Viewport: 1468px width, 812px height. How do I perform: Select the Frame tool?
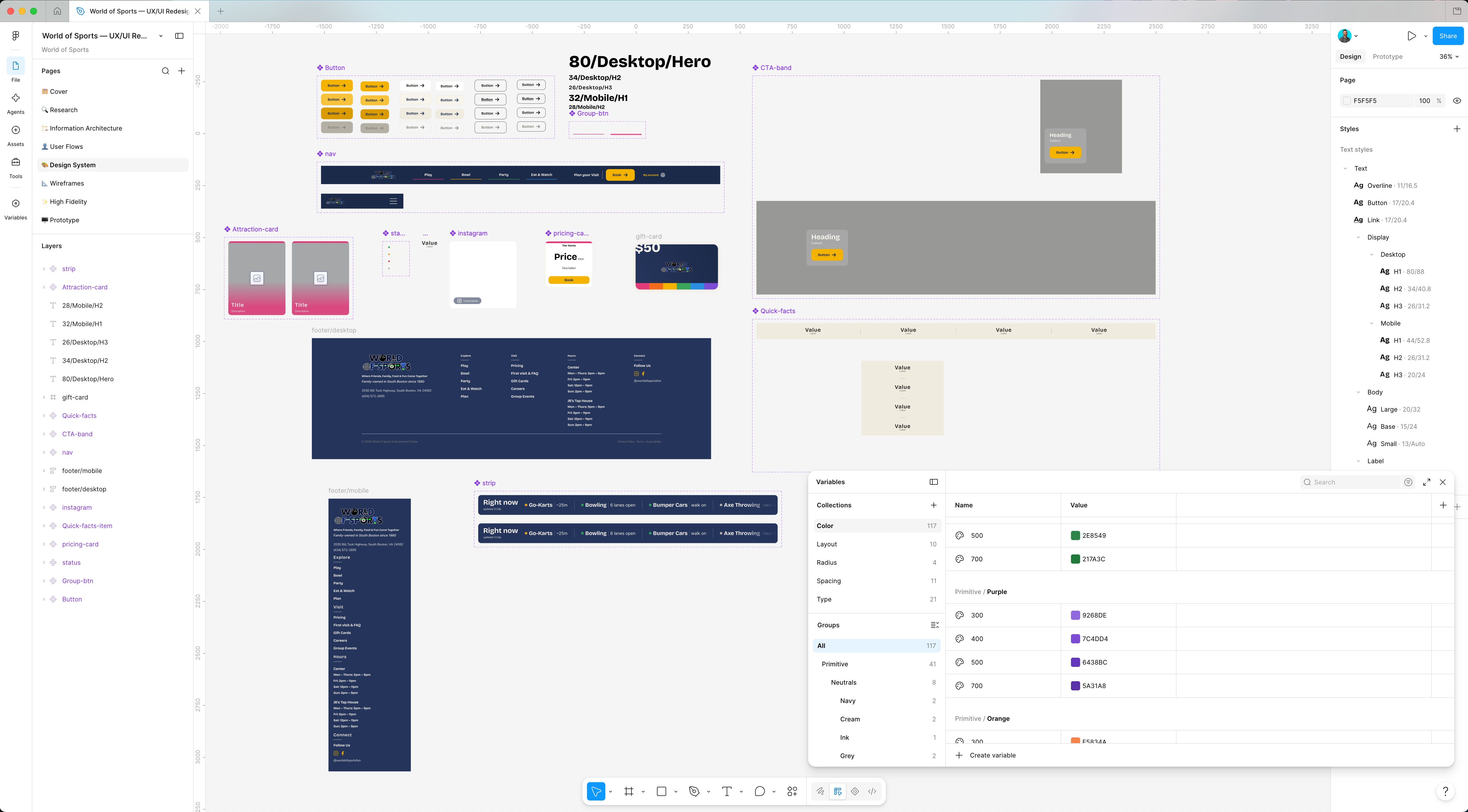(x=629, y=791)
